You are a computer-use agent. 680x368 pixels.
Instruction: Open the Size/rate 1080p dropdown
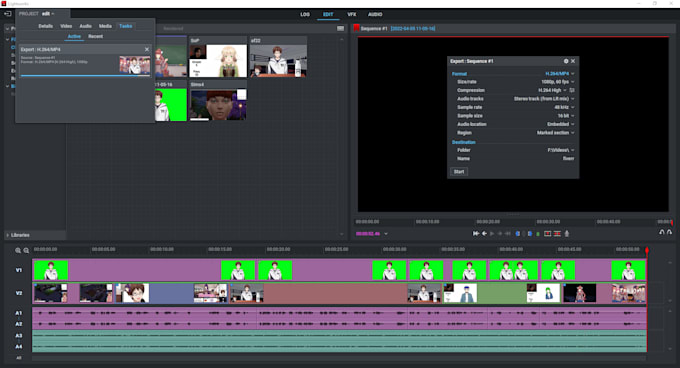pyautogui.click(x=558, y=82)
